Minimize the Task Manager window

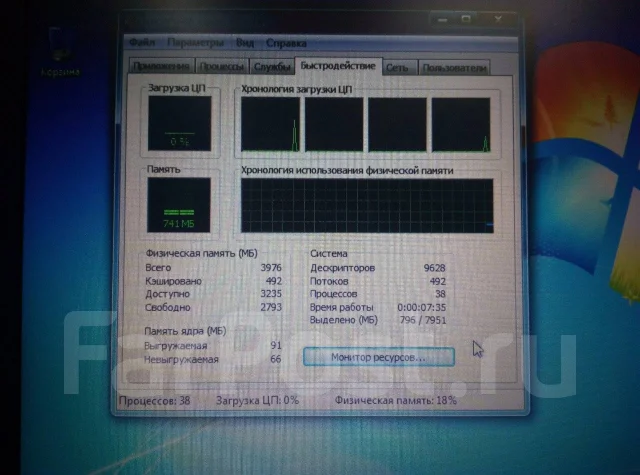[x=442, y=19]
